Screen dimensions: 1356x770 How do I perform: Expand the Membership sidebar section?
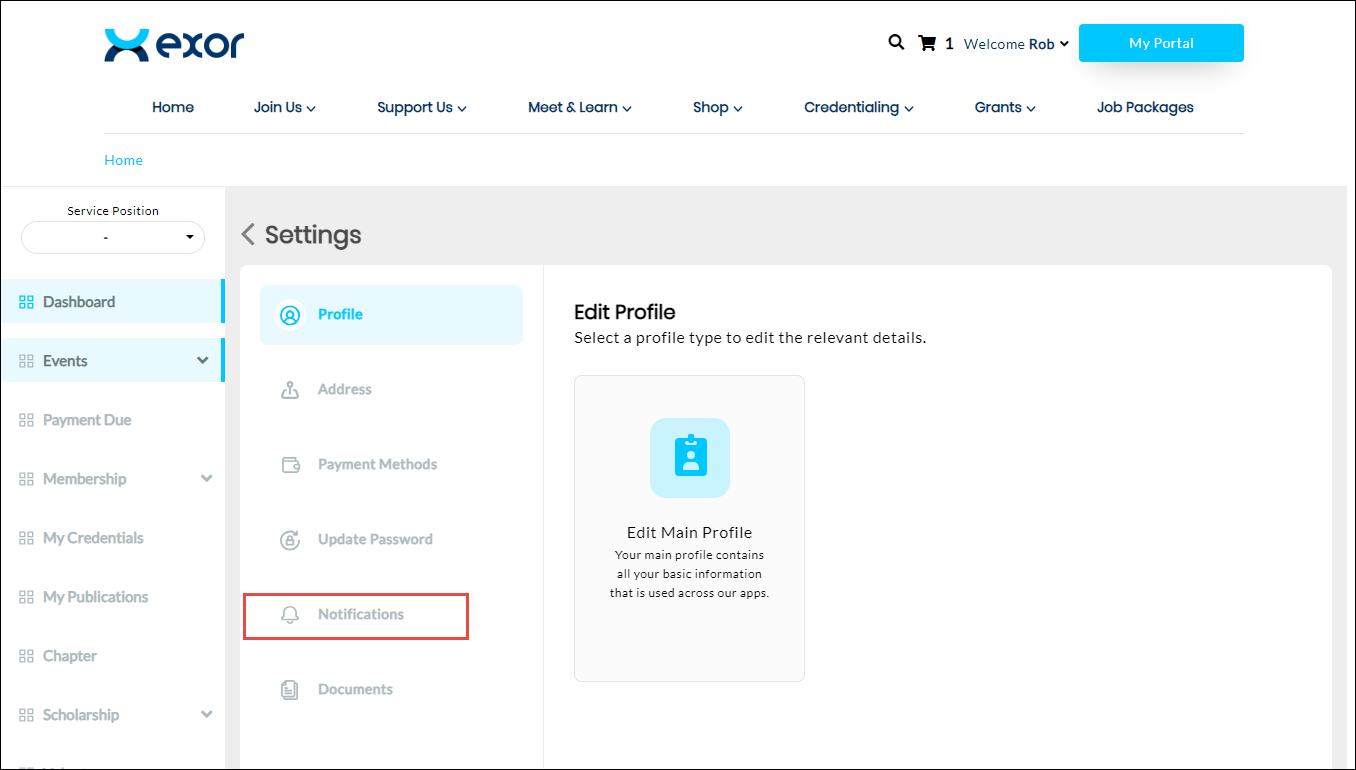(x=206, y=479)
